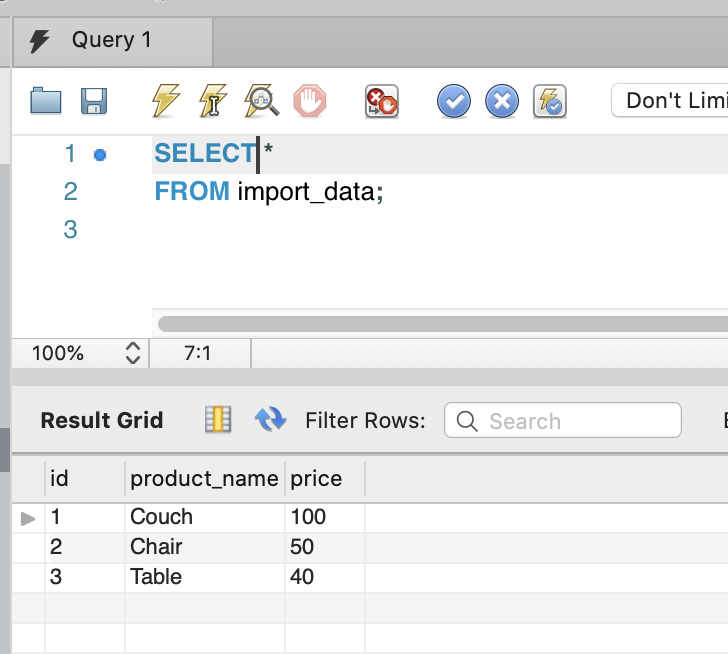
Task: Stop query execution hand icon
Action: coord(309,100)
